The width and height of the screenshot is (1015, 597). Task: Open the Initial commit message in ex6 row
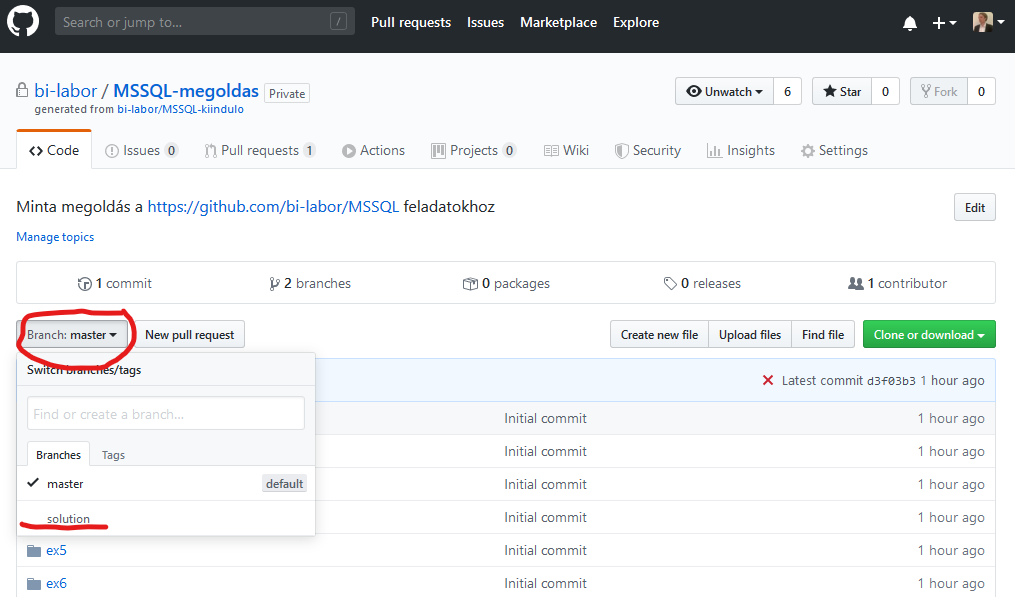click(x=546, y=583)
